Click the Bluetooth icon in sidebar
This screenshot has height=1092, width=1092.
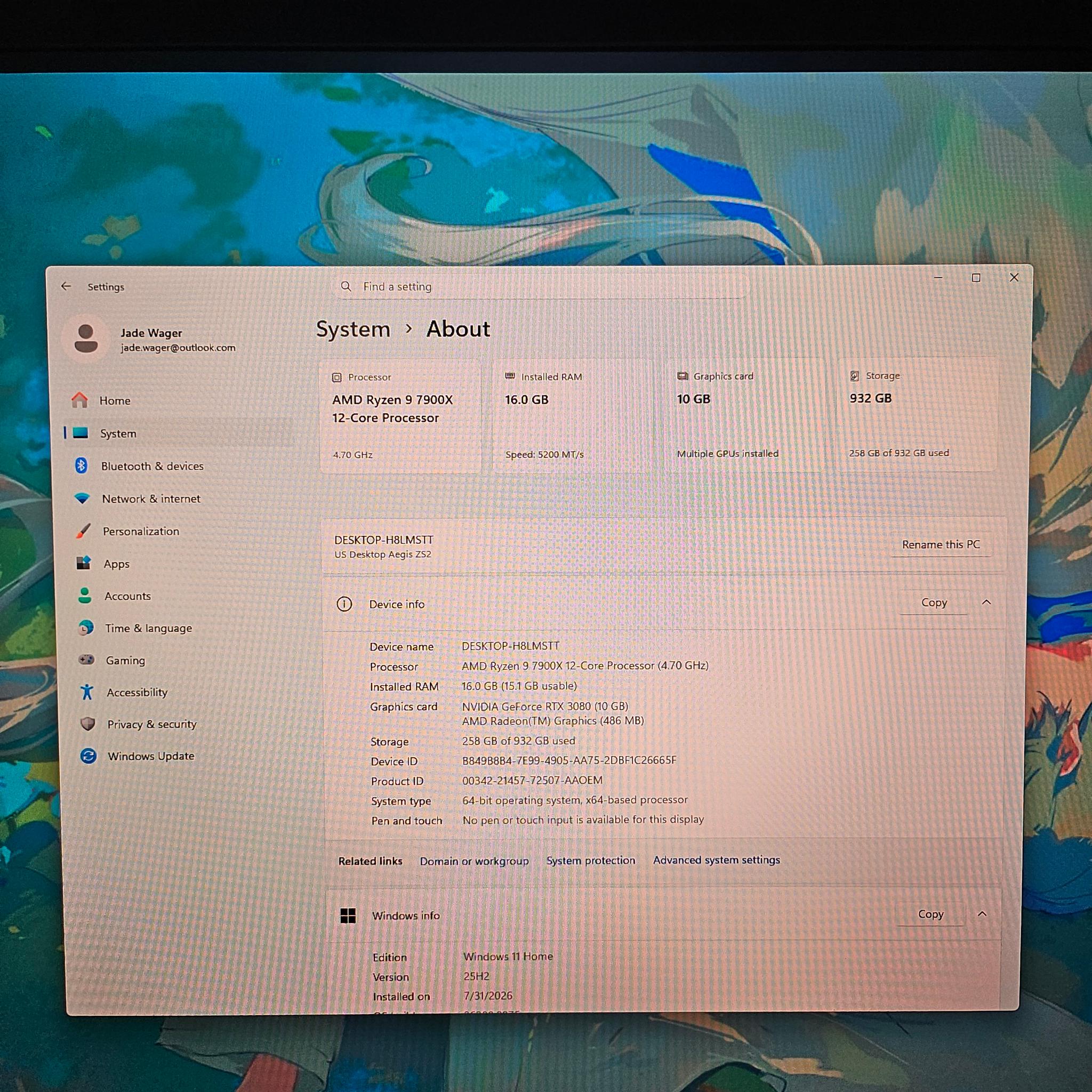pos(81,465)
